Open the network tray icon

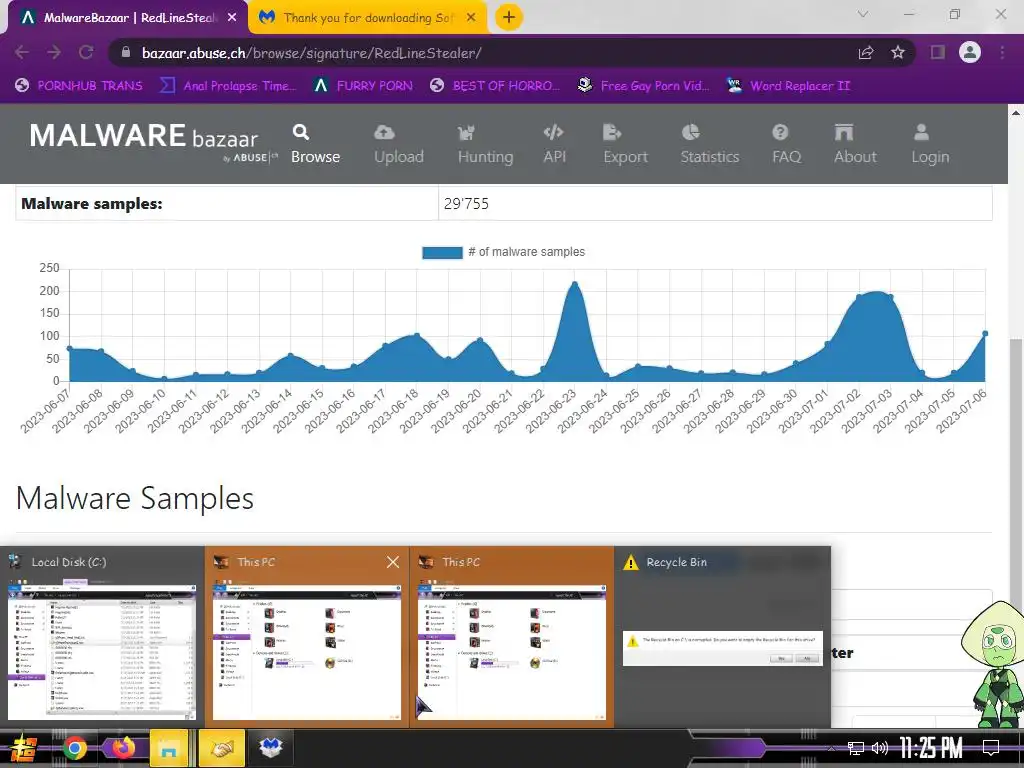coord(856,748)
